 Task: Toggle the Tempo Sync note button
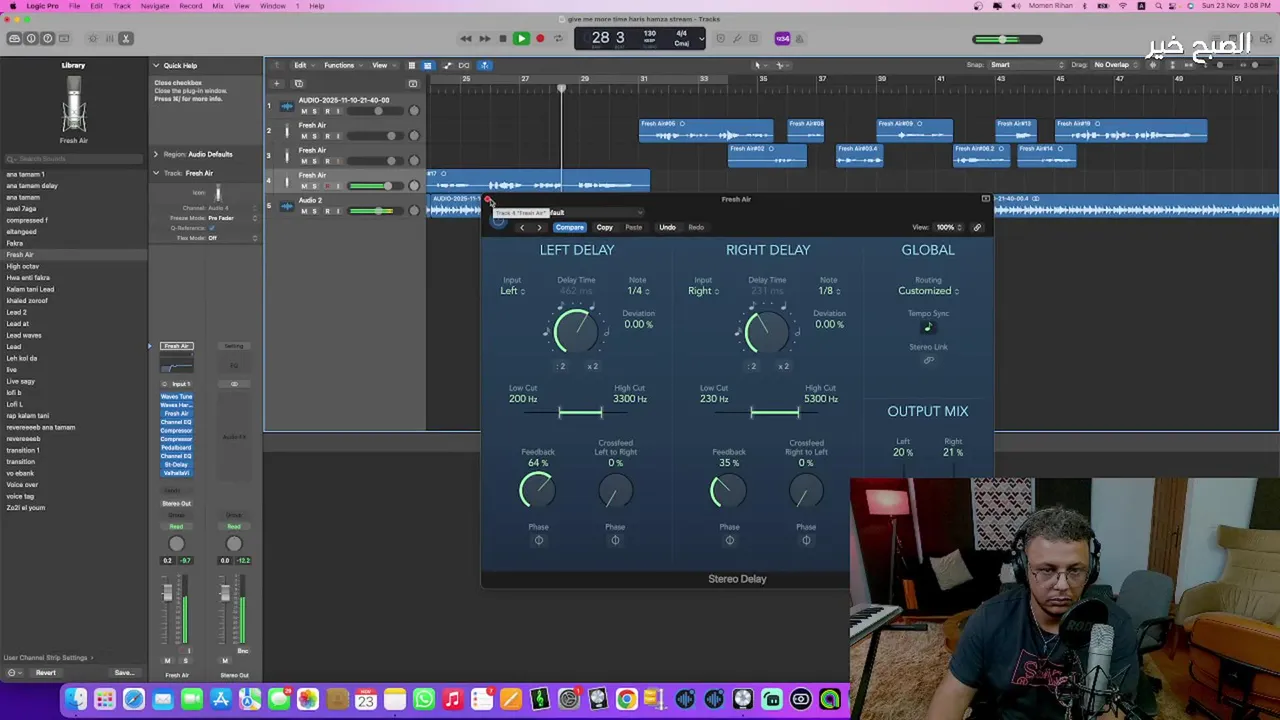[928, 326]
